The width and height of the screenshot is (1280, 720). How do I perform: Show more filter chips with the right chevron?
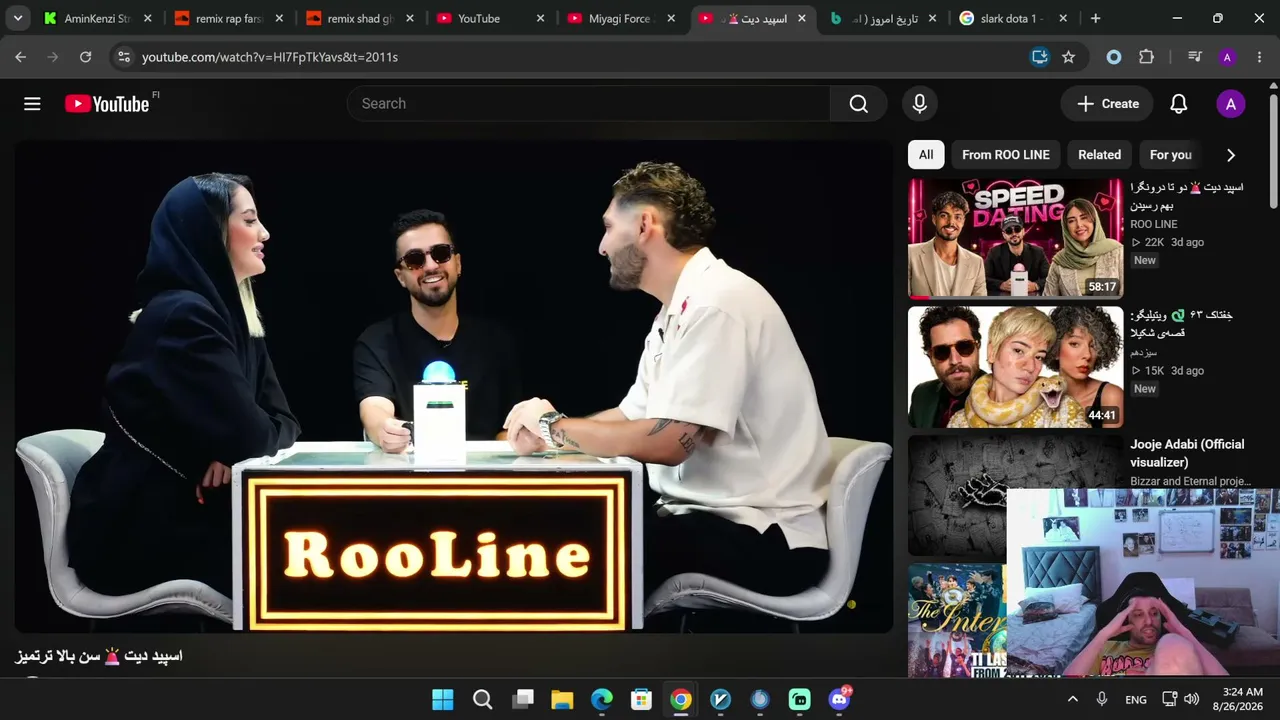pos(1231,155)
